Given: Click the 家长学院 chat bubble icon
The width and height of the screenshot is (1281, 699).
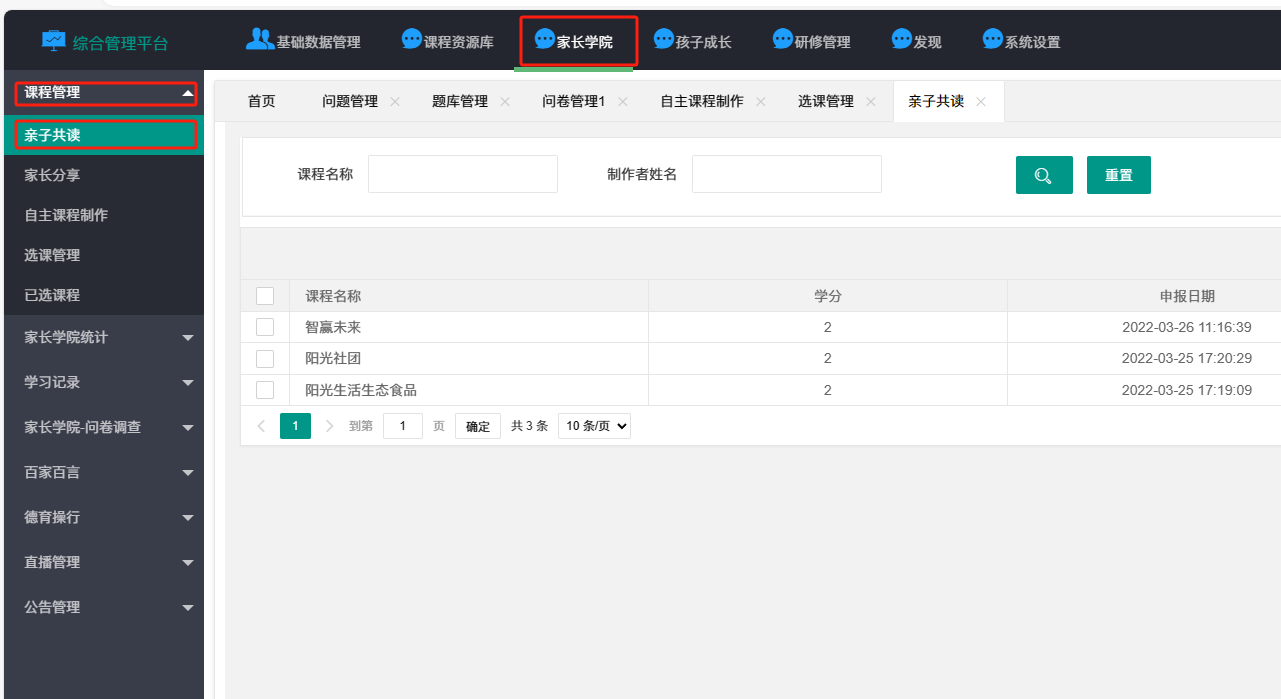Looking at the screenshot, I should [545, 39].
